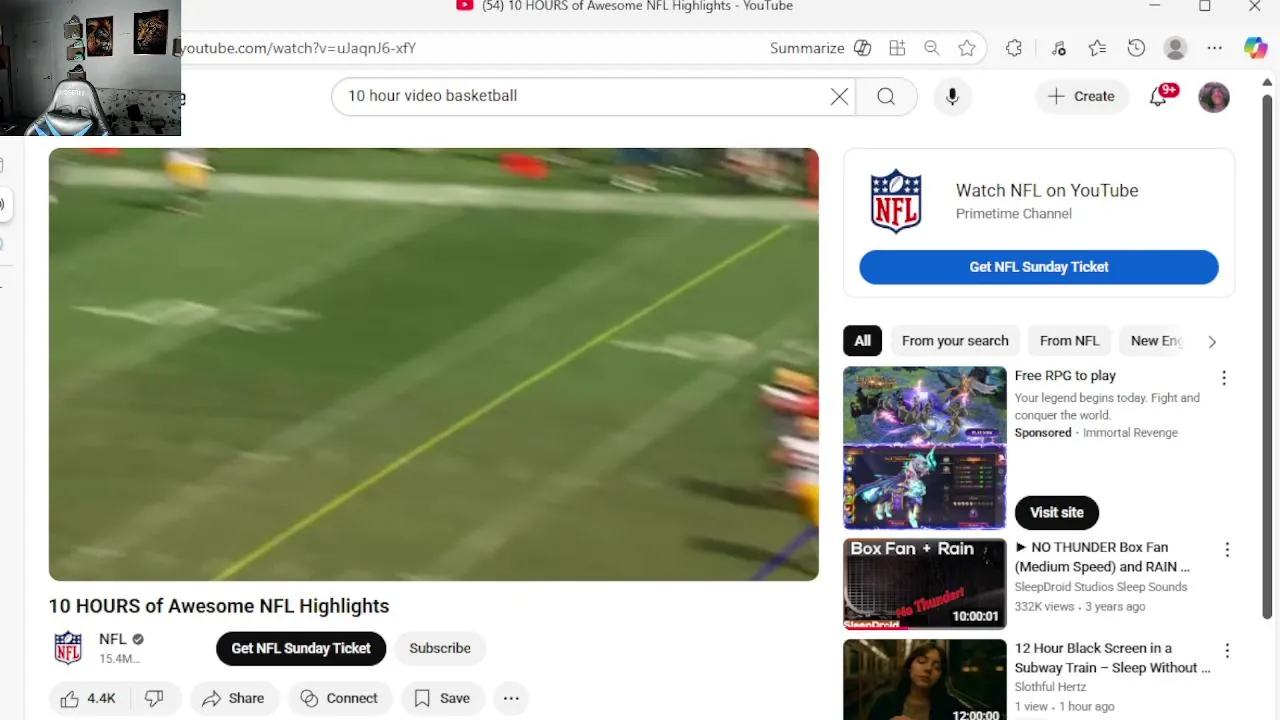Open more actions ellipsis under the video
This screenshot has width=1280, height=720.
(511, 698)
